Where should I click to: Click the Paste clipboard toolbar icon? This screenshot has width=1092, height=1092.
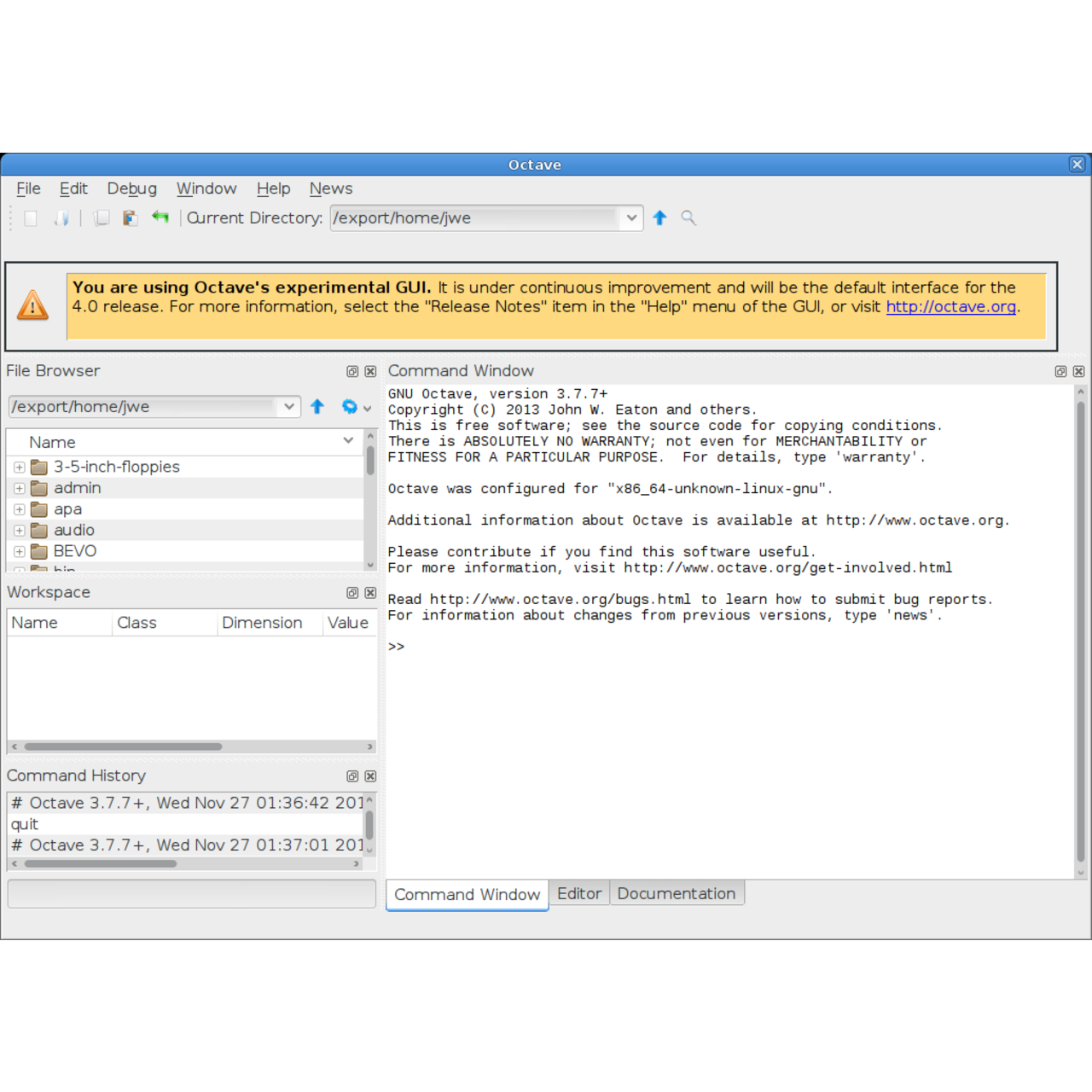click(130, 218)
